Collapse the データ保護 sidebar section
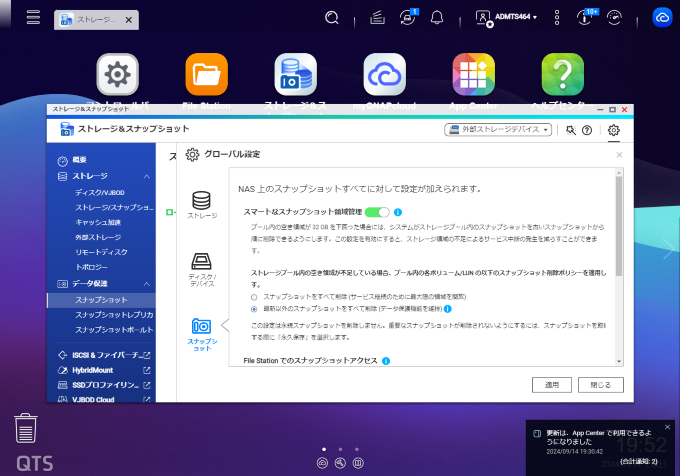Screen dimensions: 680x476 [x=147, y=284]
